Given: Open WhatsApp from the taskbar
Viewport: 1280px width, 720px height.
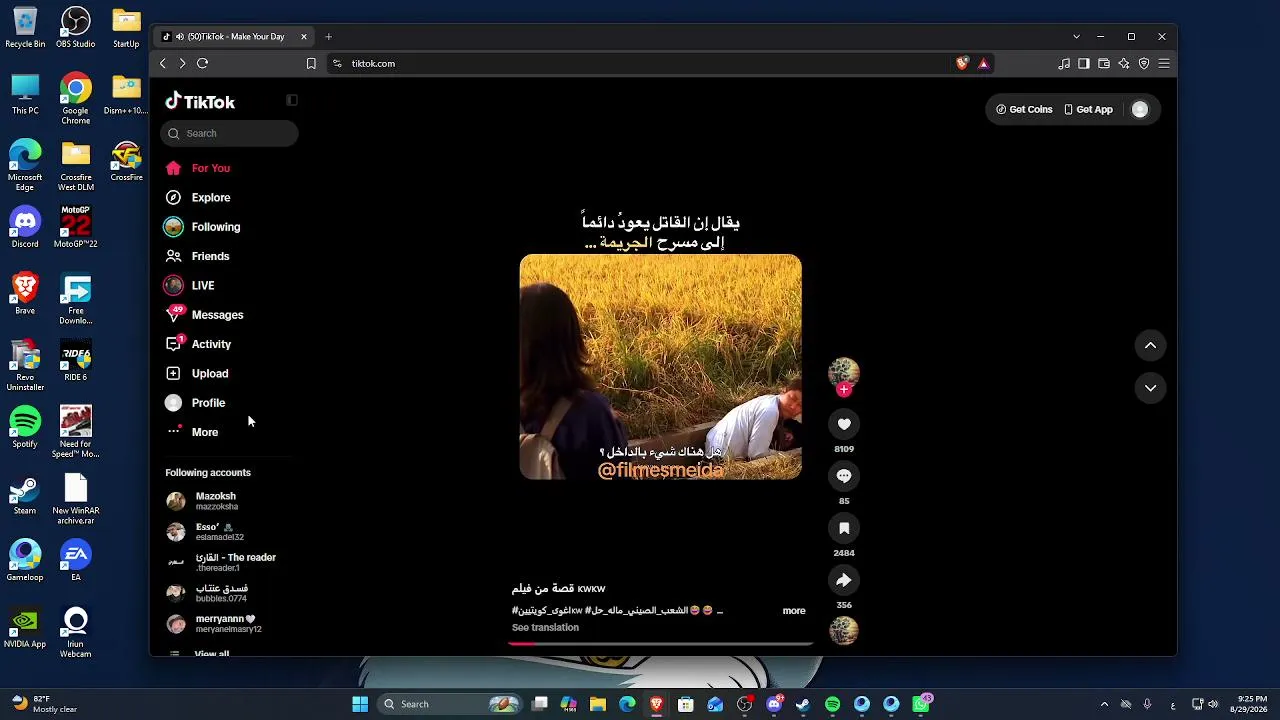Looking at the screenshot, I should (920, 704).
